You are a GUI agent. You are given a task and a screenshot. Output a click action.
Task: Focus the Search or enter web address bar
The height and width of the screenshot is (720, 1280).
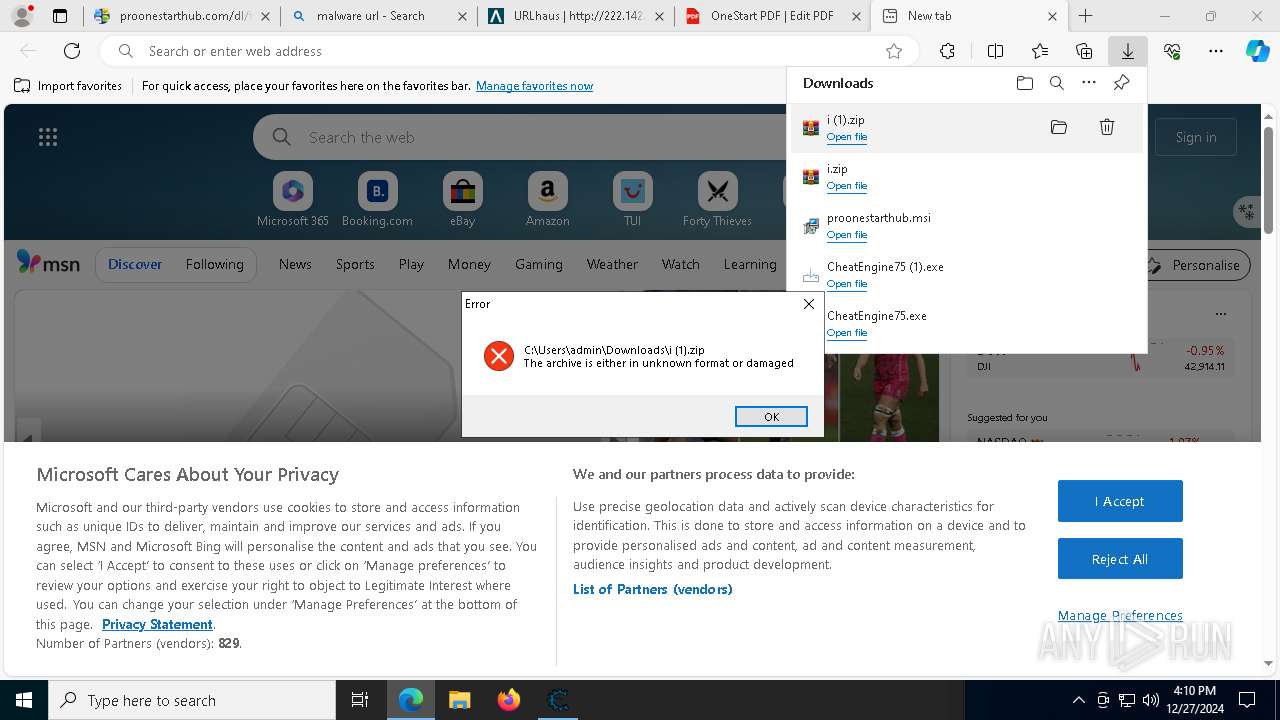click(510, 51)
